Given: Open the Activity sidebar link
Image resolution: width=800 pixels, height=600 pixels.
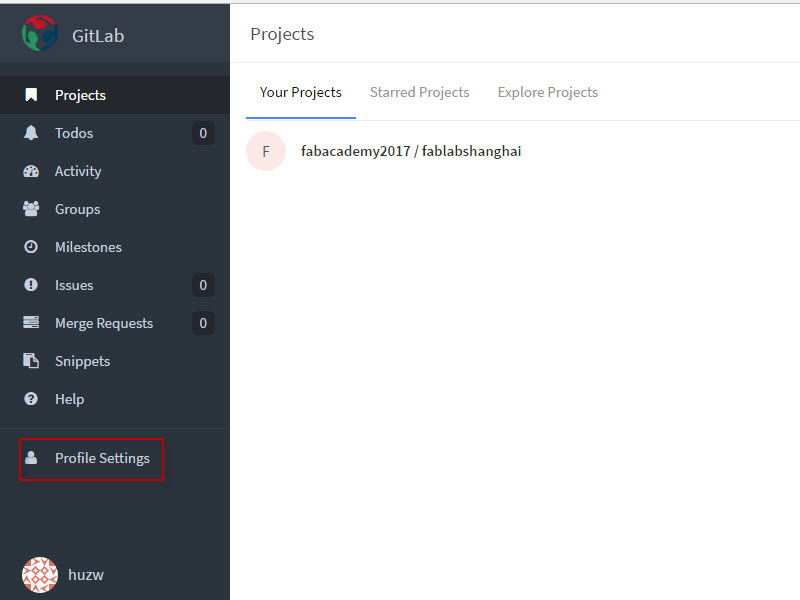Looking at the screenshot, I should point(115,171).
